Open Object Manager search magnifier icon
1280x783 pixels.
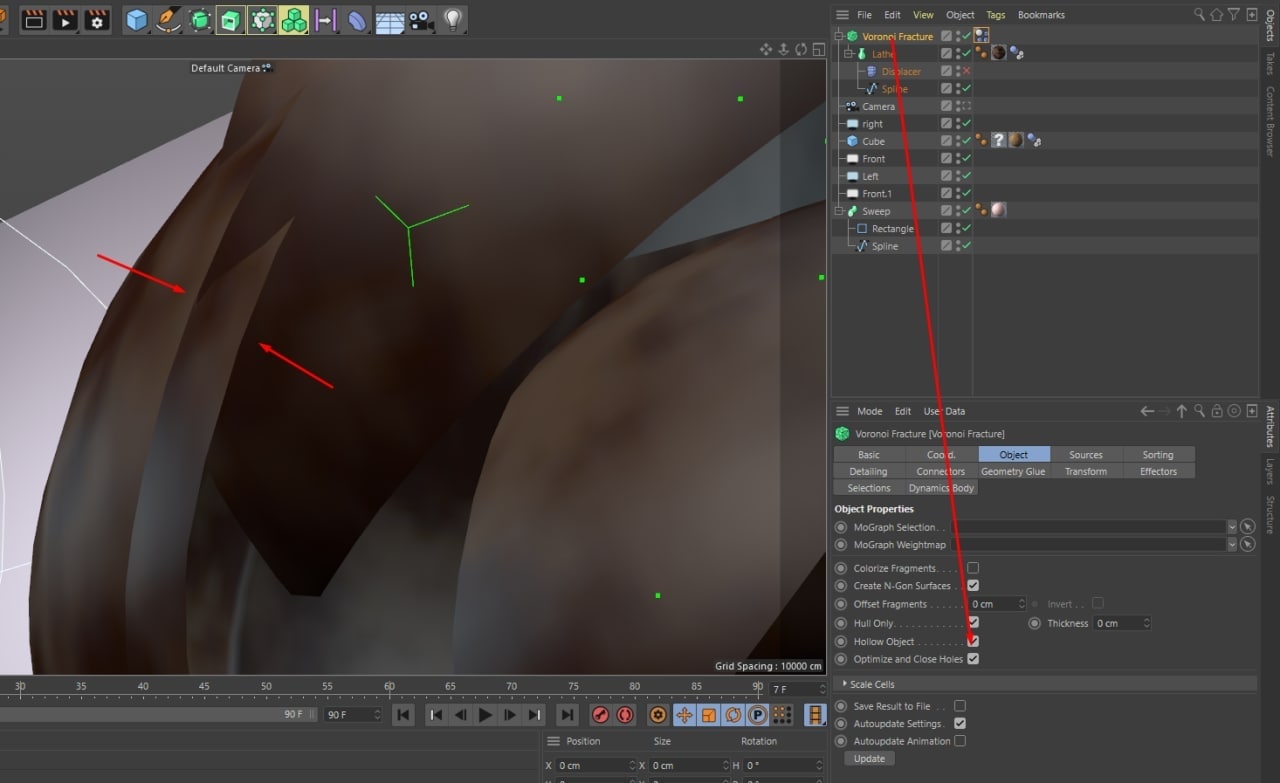point(1200,15)
